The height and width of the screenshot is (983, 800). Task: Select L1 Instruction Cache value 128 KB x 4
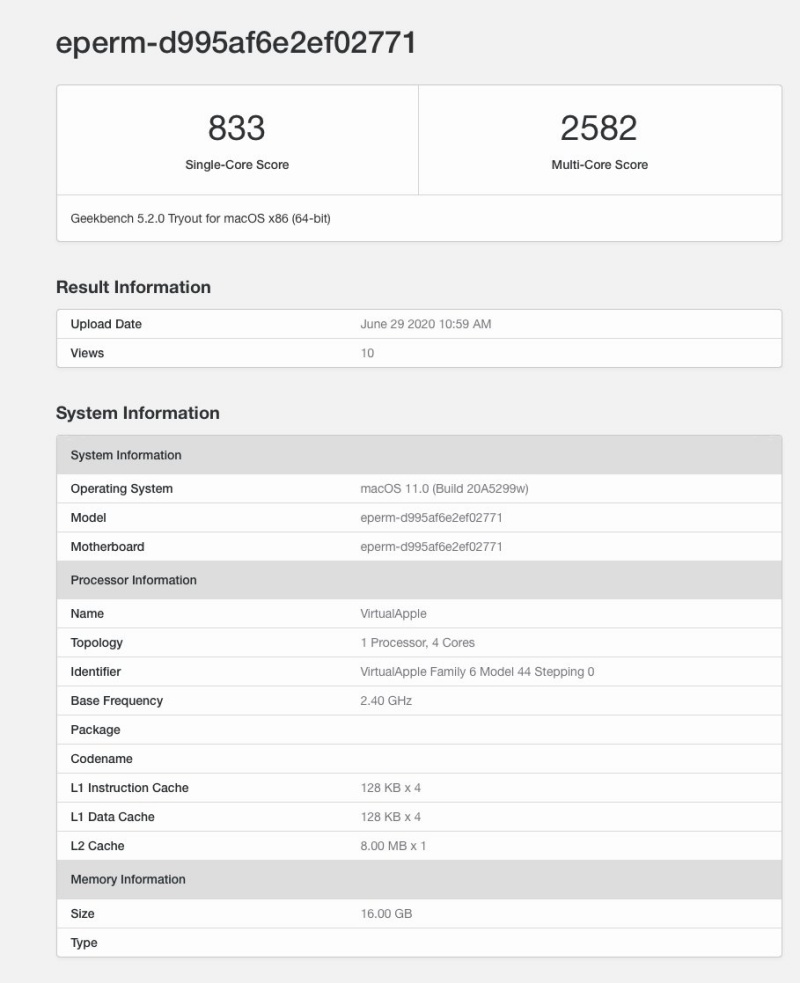pyautogui.click(x=391, y=788)
